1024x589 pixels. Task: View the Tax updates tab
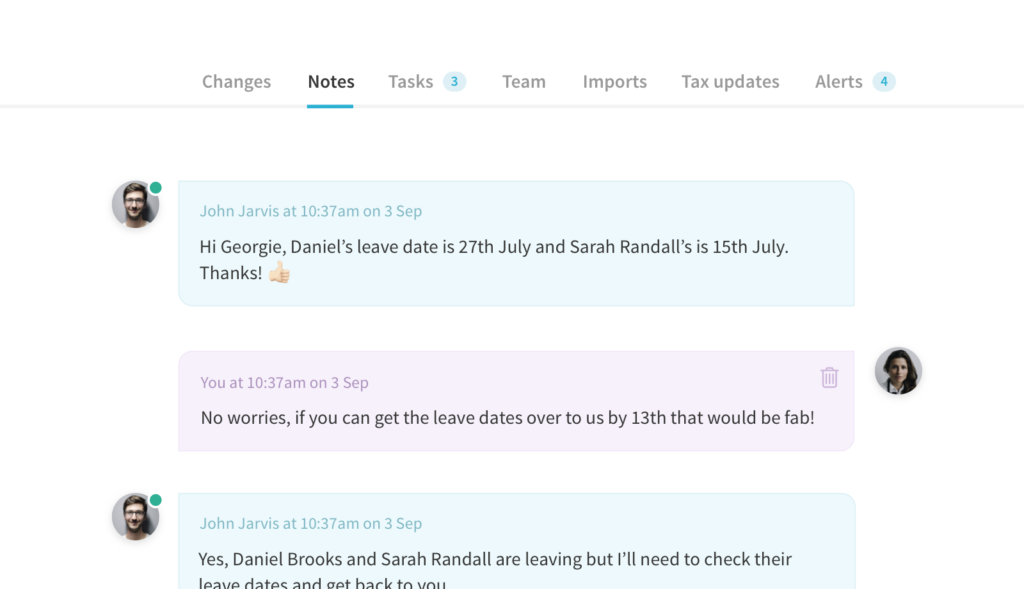730,82
